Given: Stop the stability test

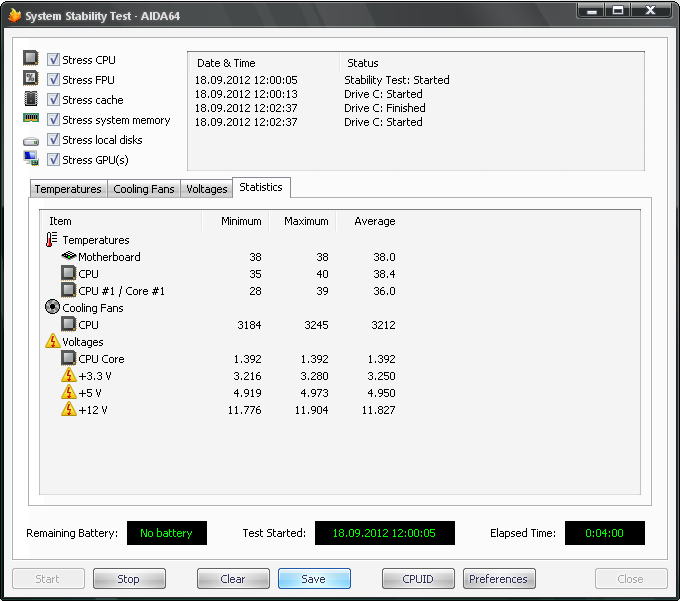Looking at the screenshot, I should [129, 578].
